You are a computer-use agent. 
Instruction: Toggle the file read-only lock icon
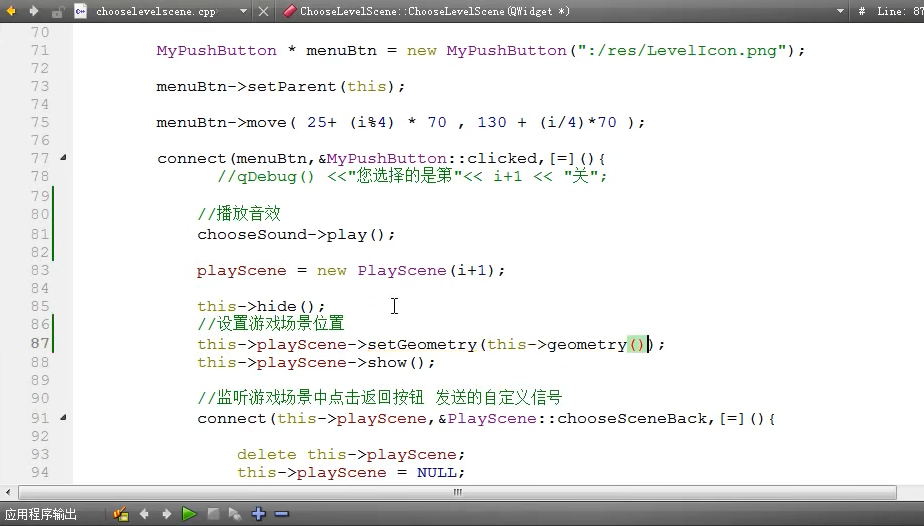tap(57, 11)
